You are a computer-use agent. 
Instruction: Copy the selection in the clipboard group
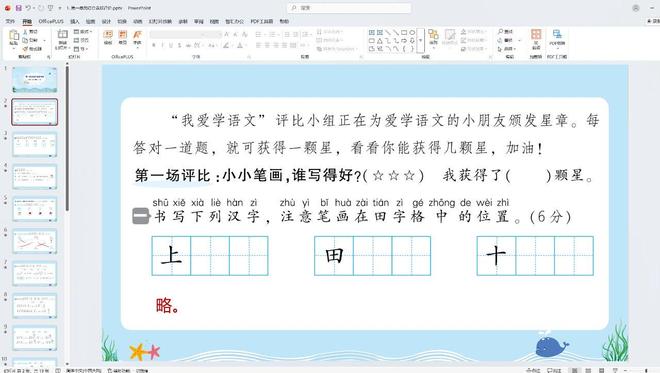coord(30,40)
